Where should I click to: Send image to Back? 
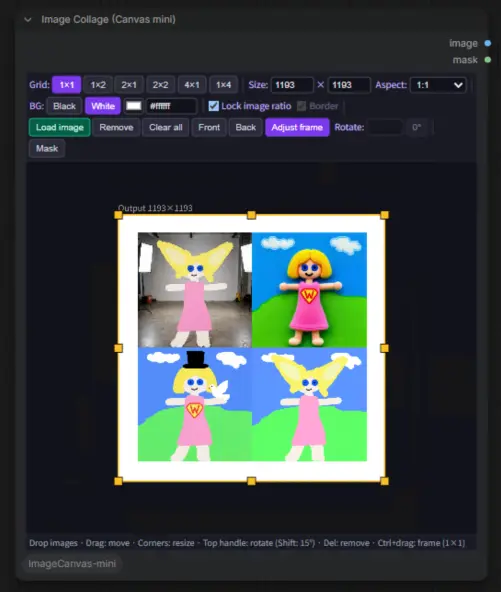pos(246,127)
